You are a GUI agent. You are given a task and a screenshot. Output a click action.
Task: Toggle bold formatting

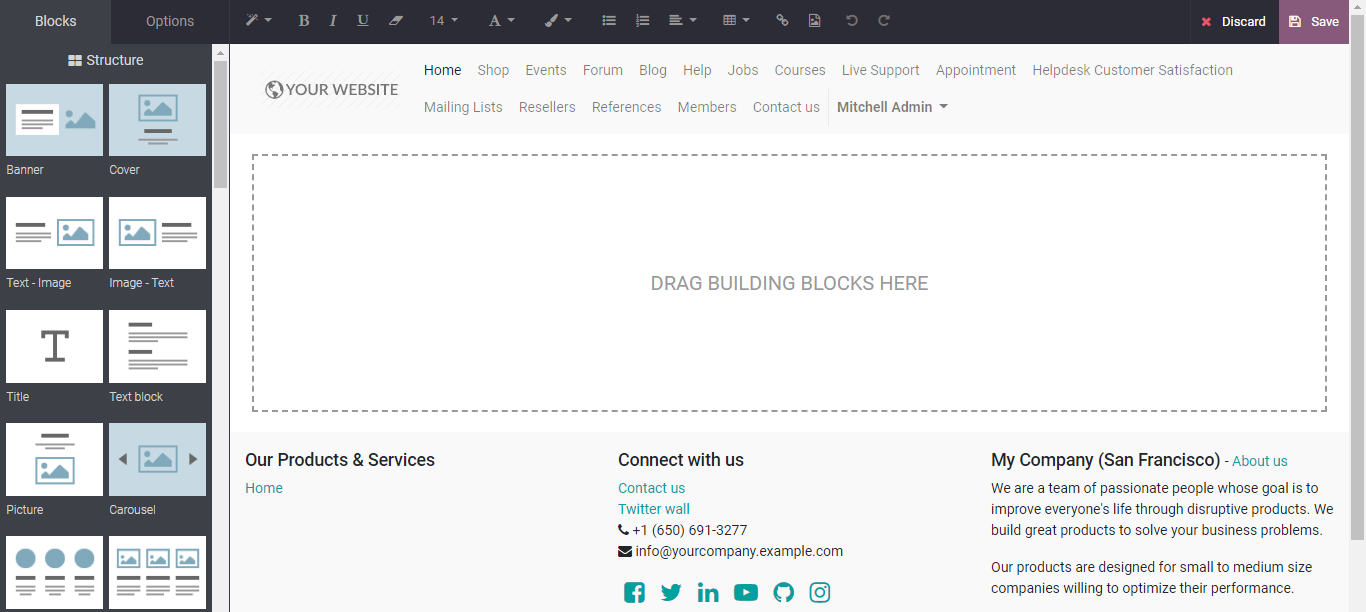[x=304, y=21]
